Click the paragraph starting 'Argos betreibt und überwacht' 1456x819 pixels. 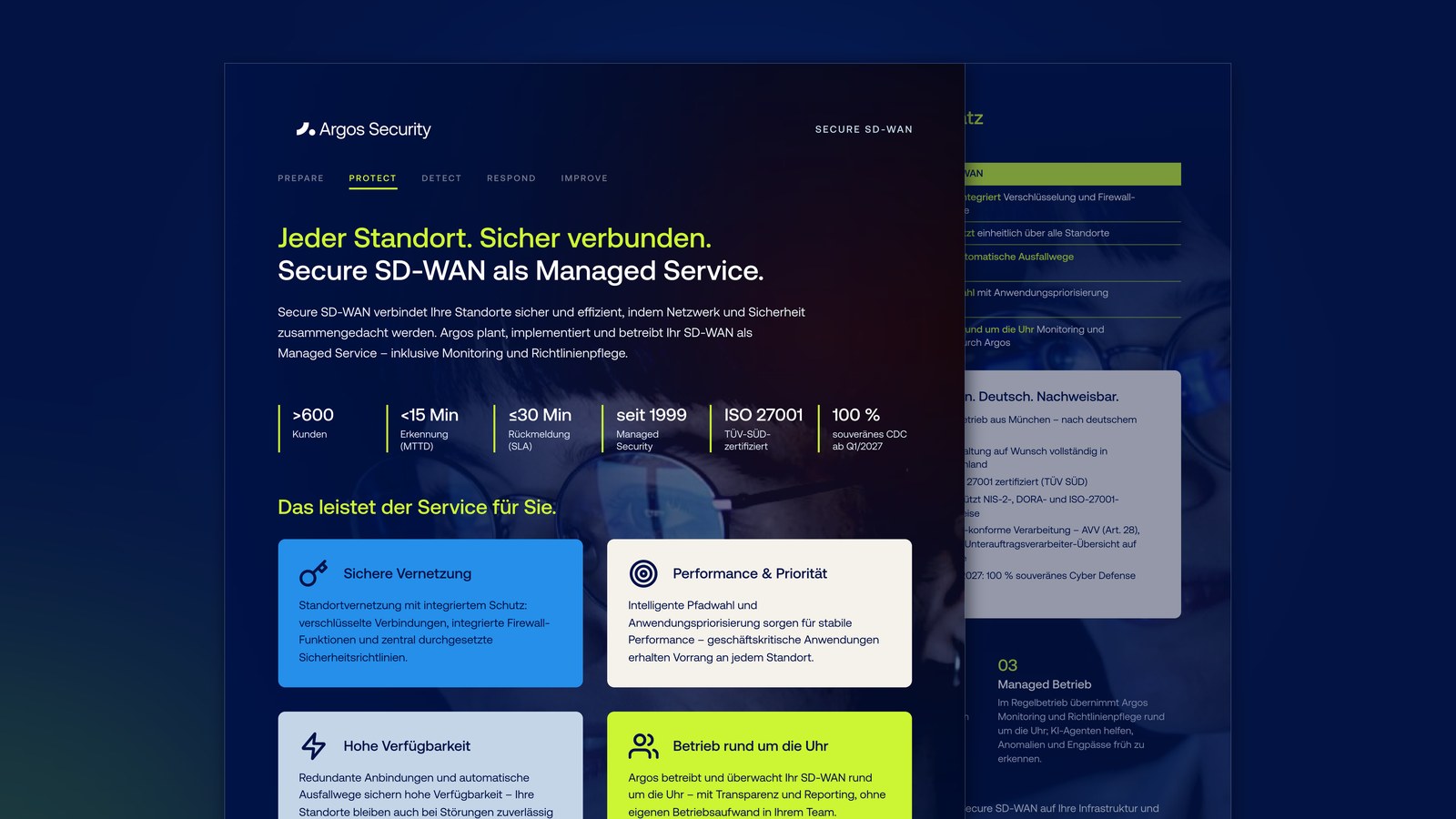click(757, 794)
